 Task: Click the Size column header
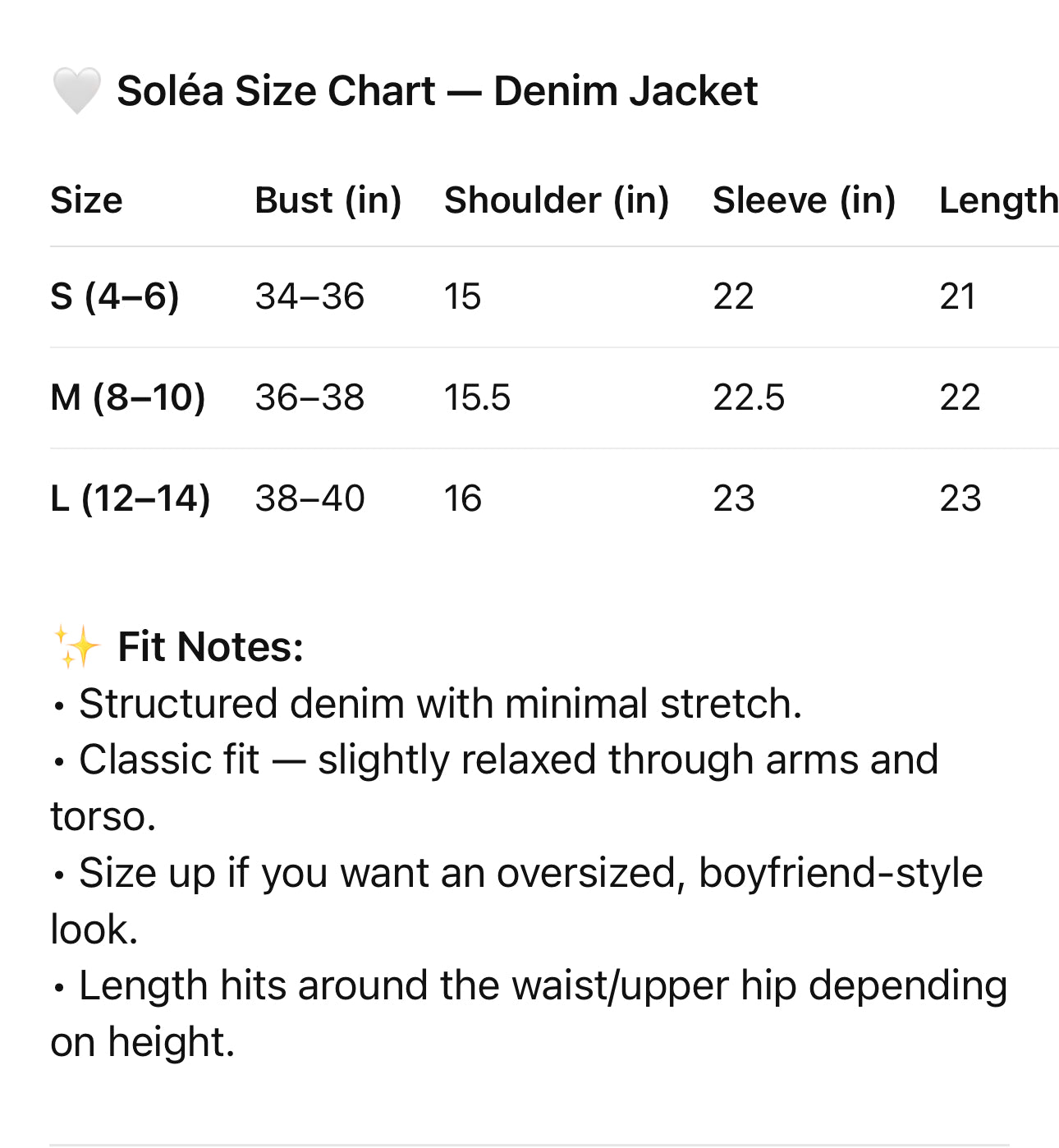[86, 200]
